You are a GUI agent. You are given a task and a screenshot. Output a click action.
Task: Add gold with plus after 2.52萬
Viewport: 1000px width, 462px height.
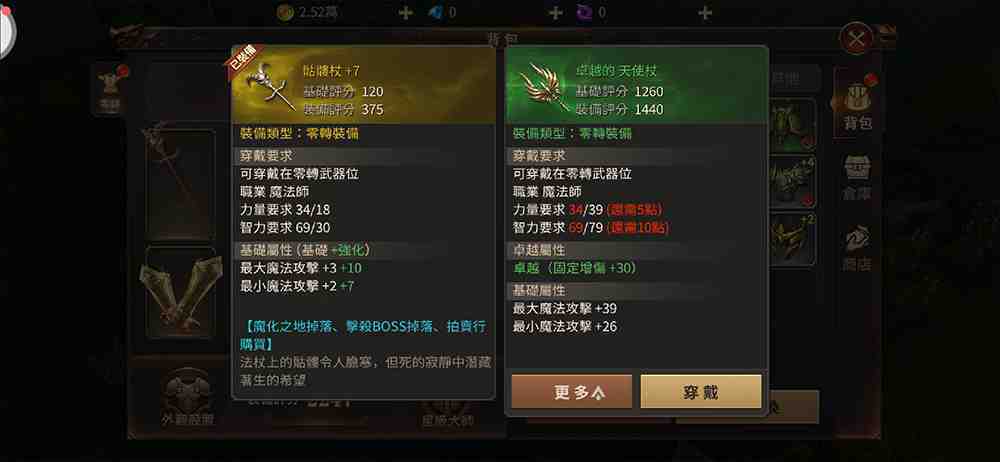click(x=406, y=12)
